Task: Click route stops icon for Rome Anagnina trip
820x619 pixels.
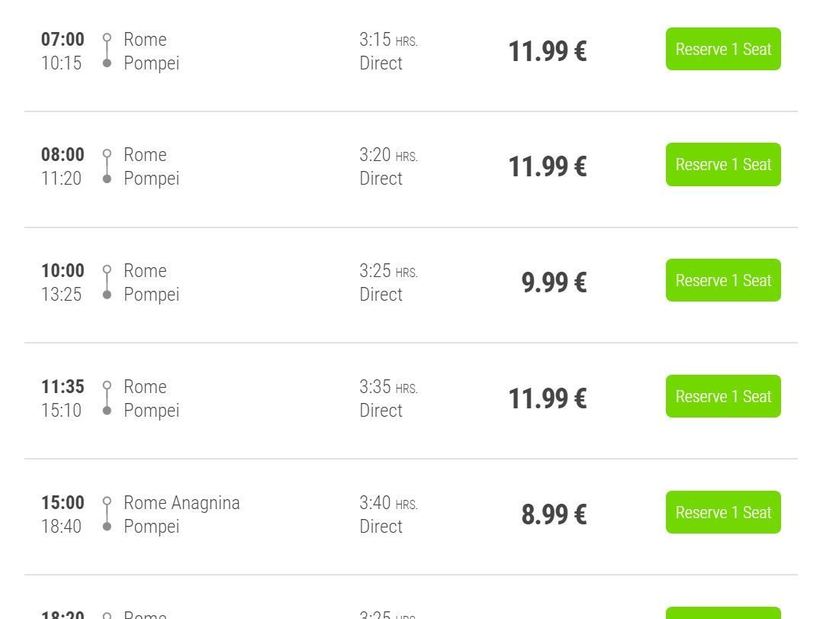Action: (x=107, y=514)
